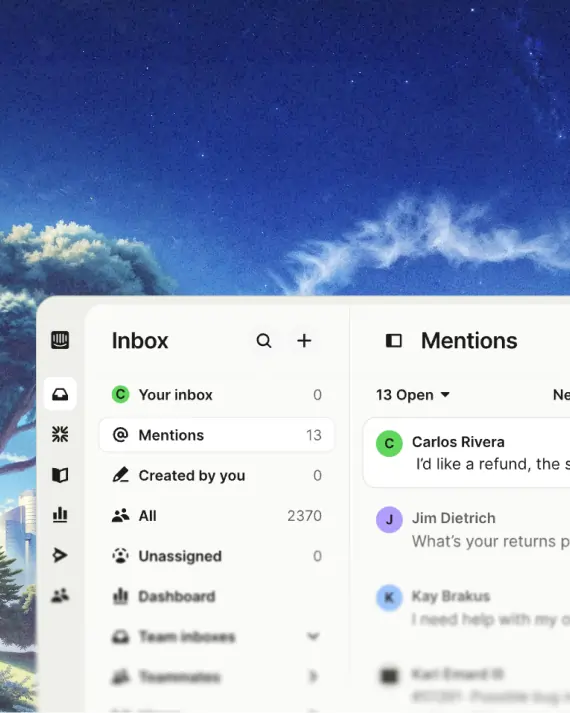Open the Fin AI sparkle sidebar icon
The image size is (570, 713).
click(x=60, y=434)
